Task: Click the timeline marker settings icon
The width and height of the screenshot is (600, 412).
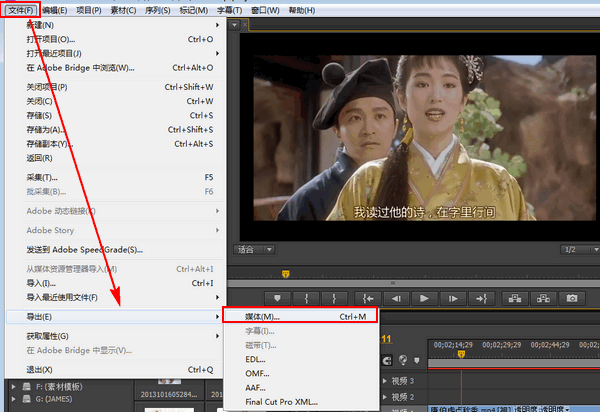Action: tap(417, 360)
